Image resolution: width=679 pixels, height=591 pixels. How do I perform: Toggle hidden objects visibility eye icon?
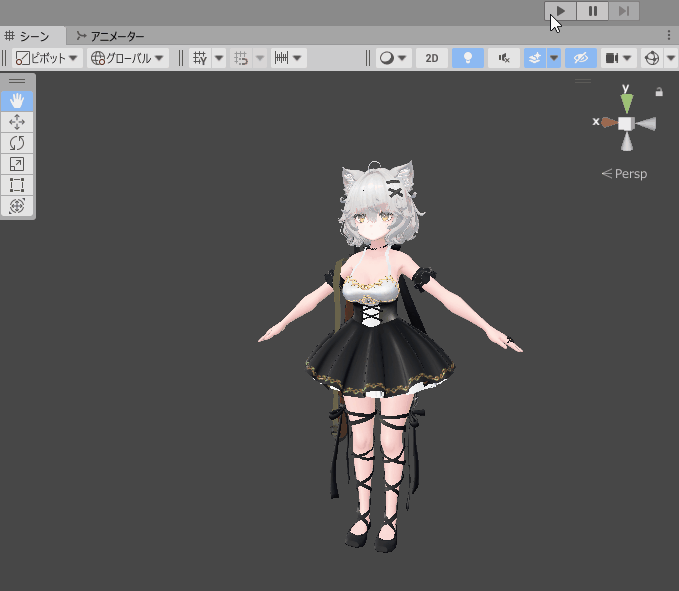(x=580, y=58)
